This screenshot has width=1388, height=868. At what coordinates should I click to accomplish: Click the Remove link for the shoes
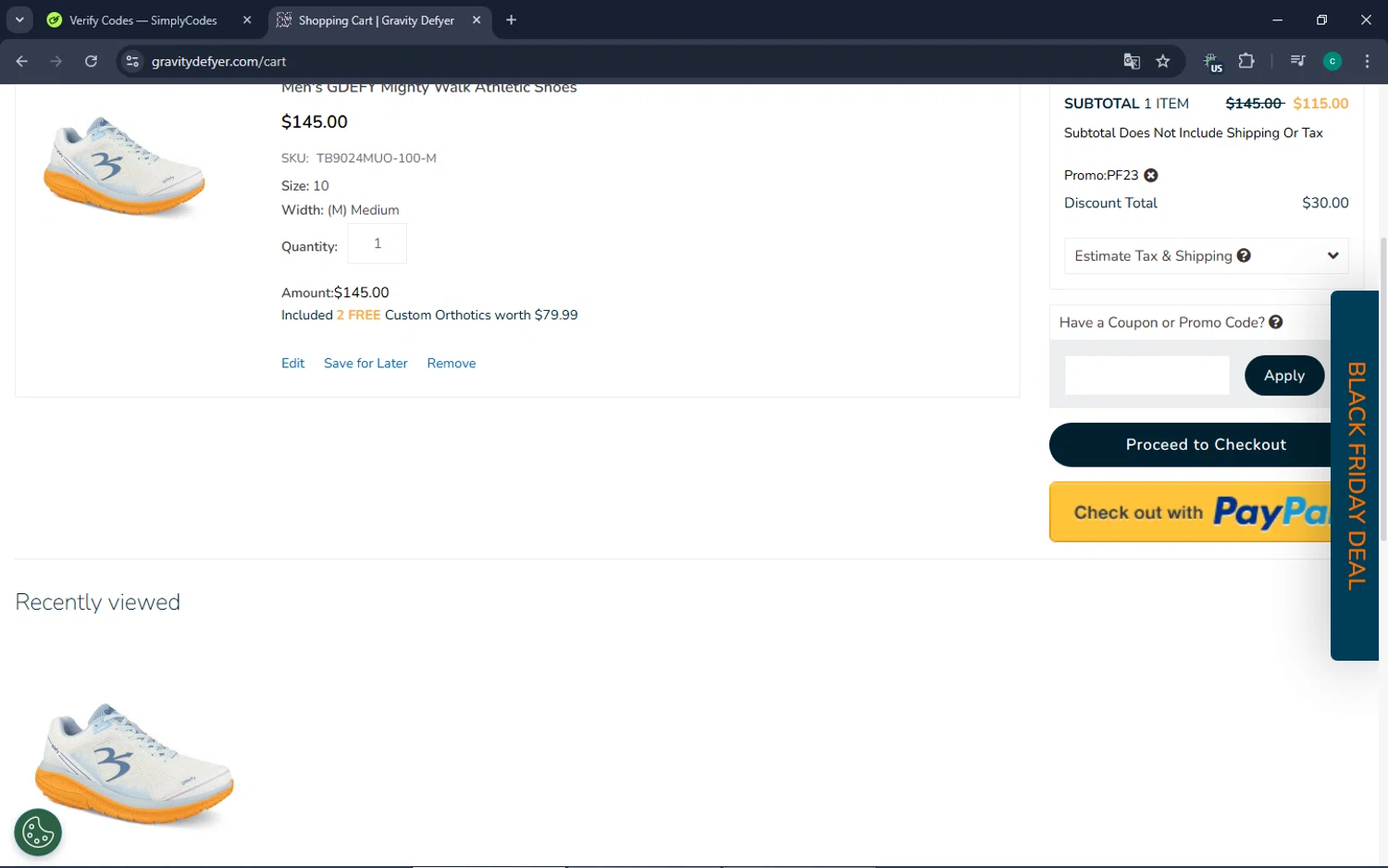click(452, 363)
